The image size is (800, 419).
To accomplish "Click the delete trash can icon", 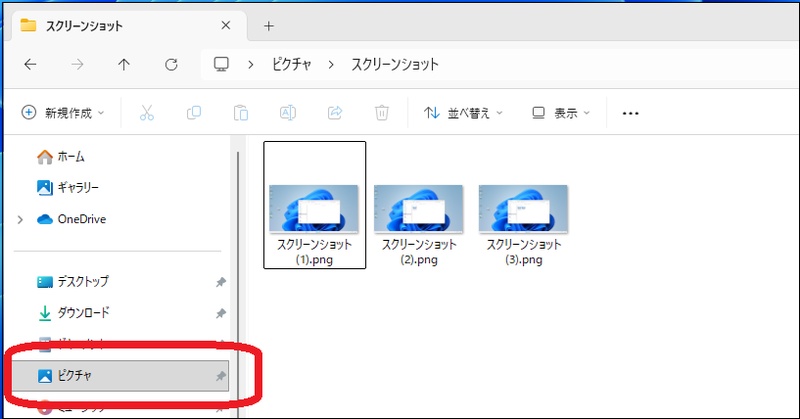I will [x=382, y=113].
